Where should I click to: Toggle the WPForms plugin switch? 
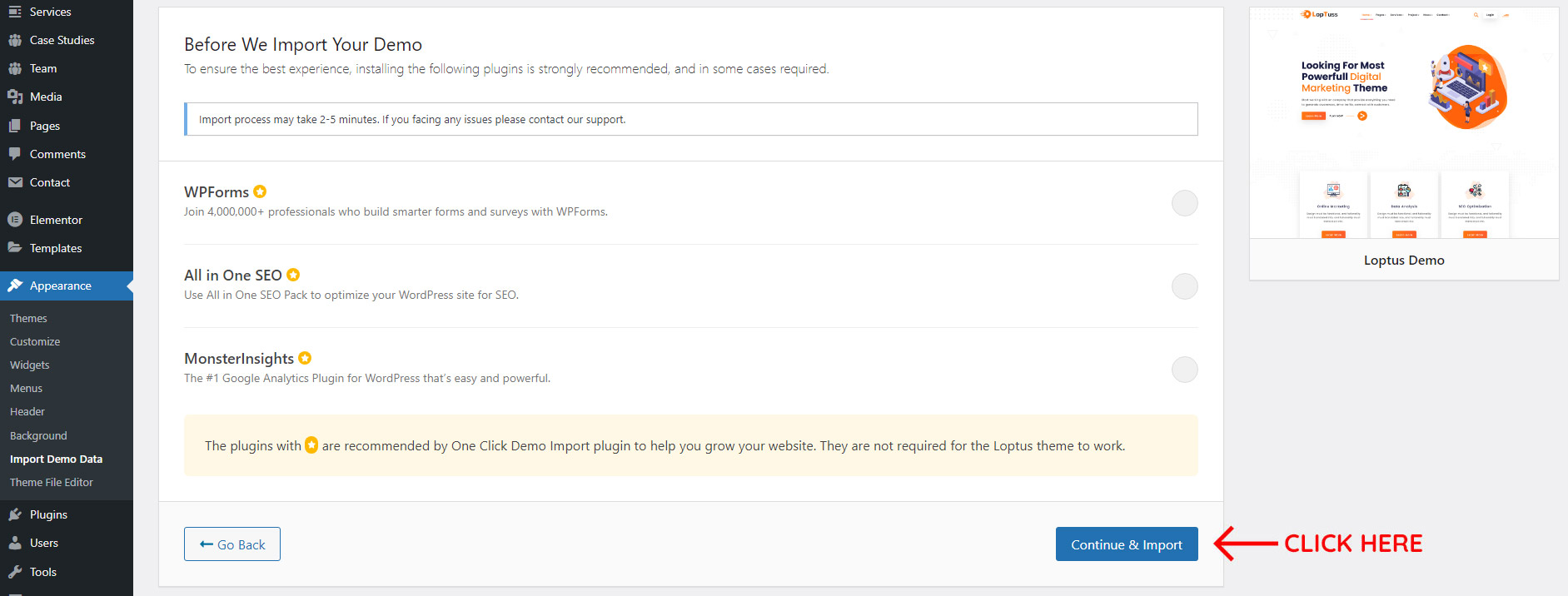1184,203
